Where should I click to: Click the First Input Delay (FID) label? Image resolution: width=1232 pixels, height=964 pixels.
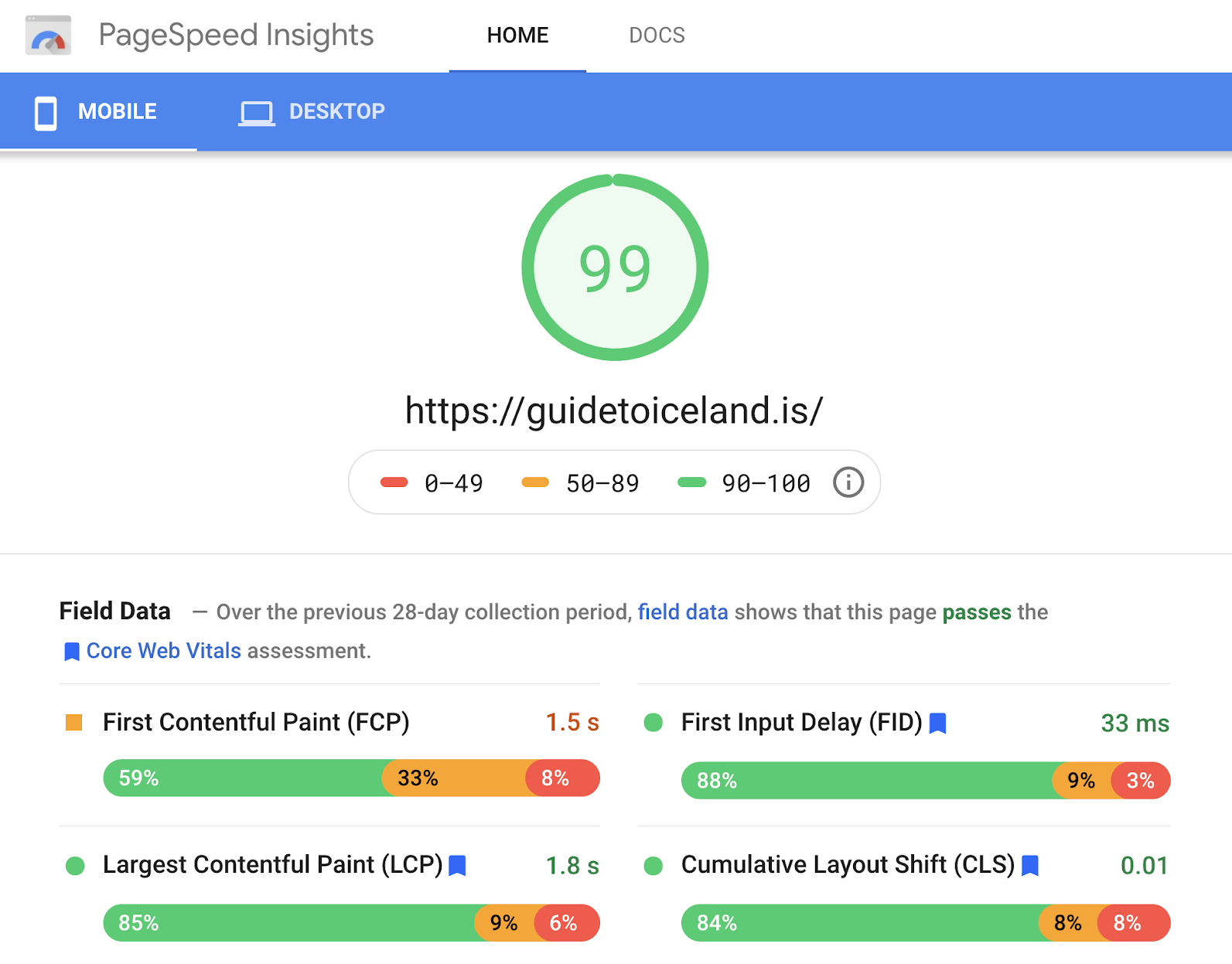(x=801, y=722)
